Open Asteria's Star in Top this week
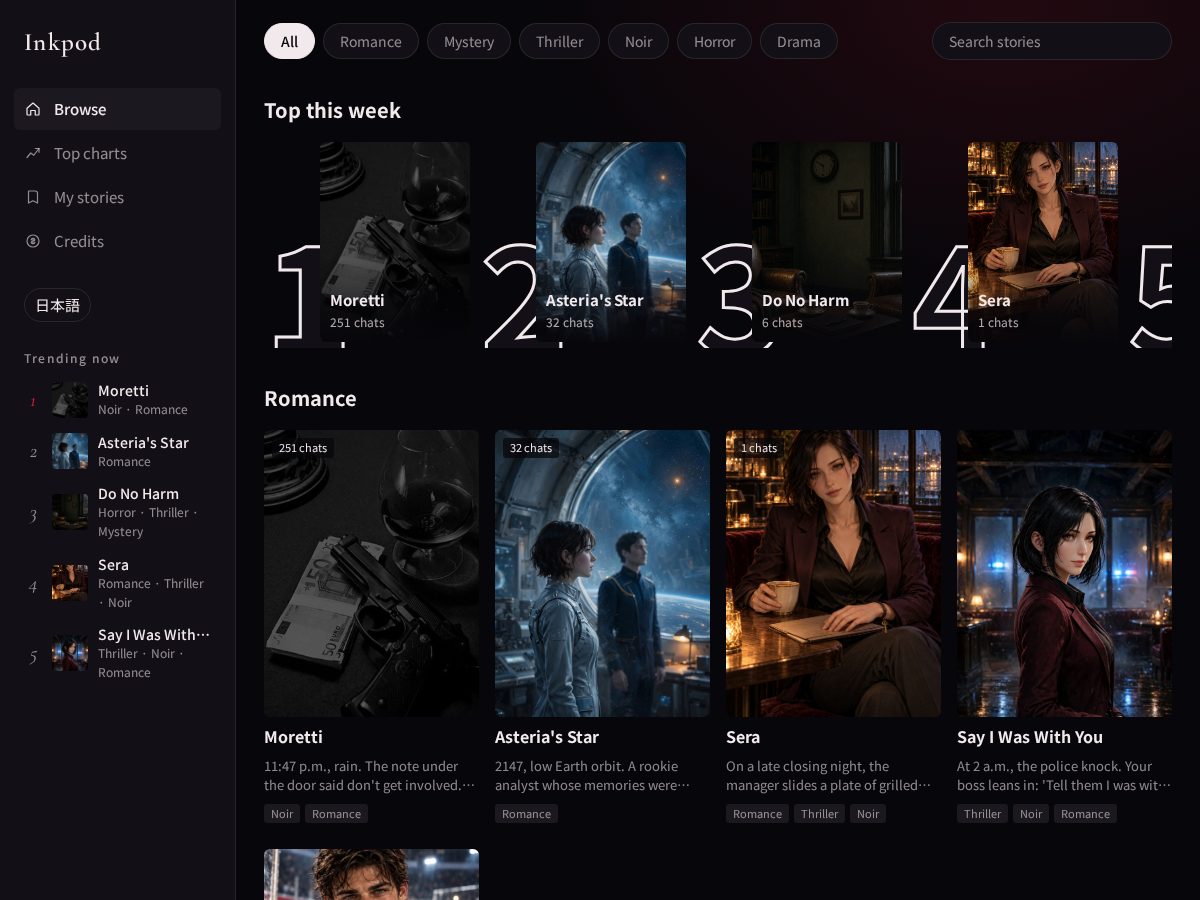 click(x=611, y=242)
